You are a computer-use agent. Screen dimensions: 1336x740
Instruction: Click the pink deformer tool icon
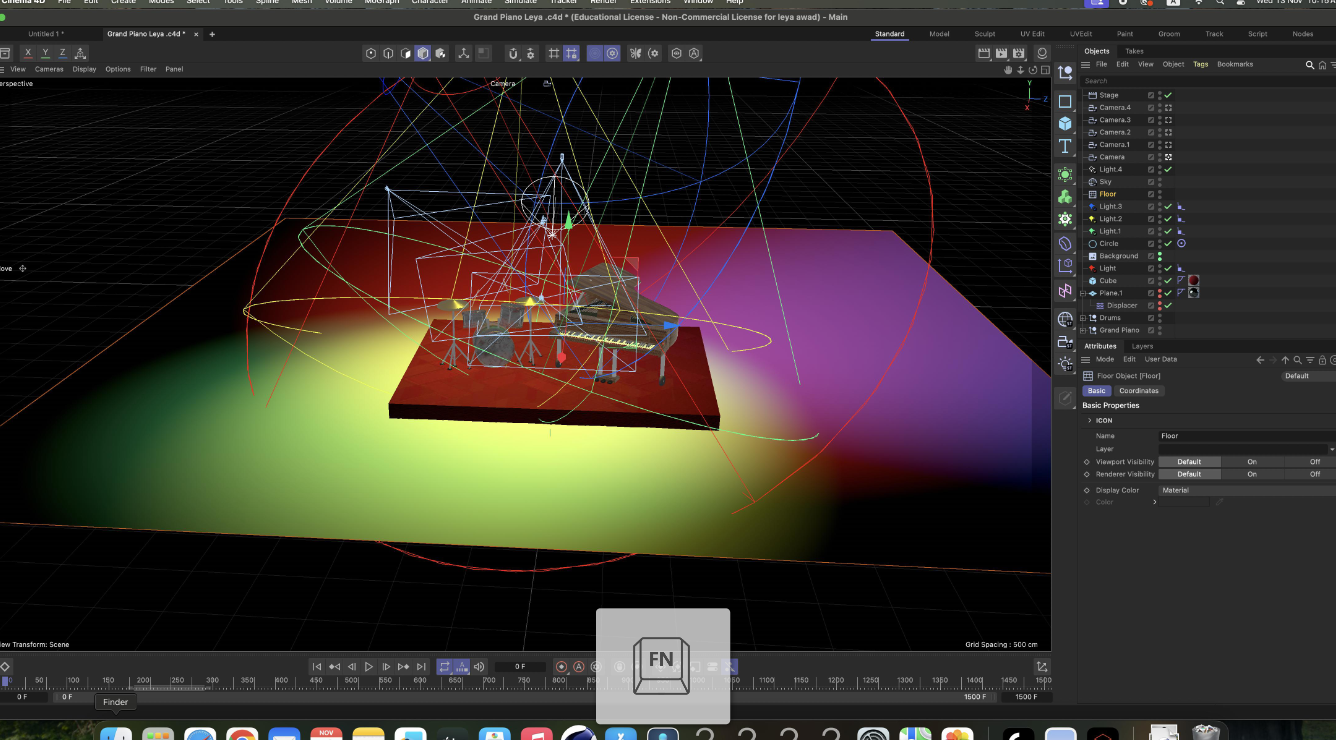pyautogui.click(x=1065, y=291)
